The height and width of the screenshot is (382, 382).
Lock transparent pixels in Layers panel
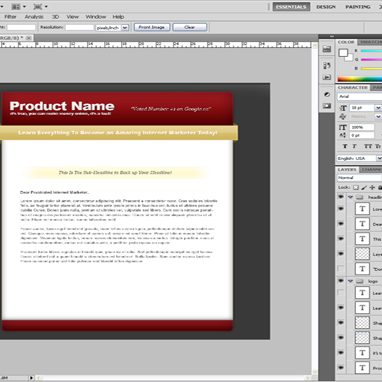pos(356,188)
